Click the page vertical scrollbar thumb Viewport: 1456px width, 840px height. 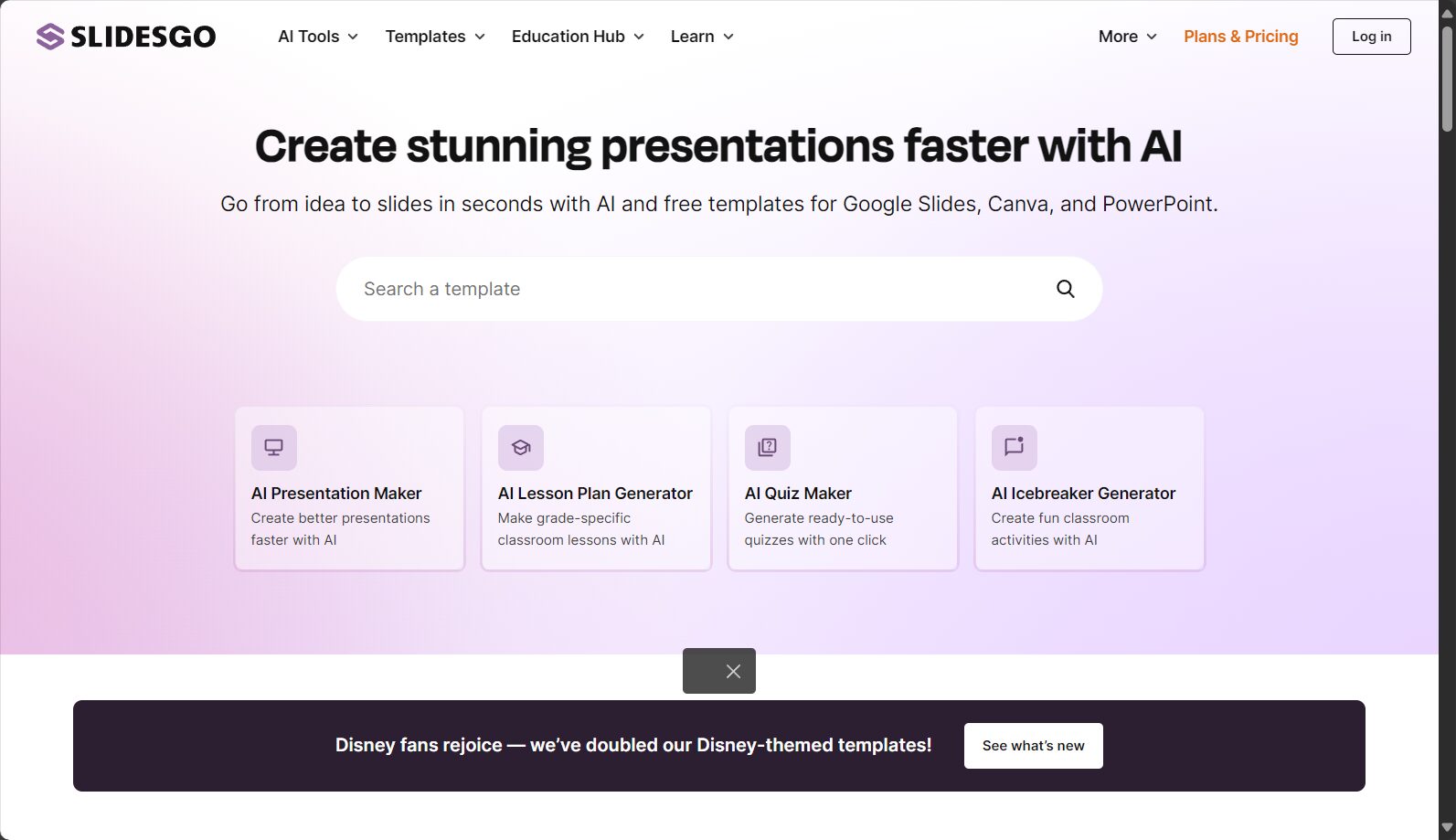[1447, 78]
